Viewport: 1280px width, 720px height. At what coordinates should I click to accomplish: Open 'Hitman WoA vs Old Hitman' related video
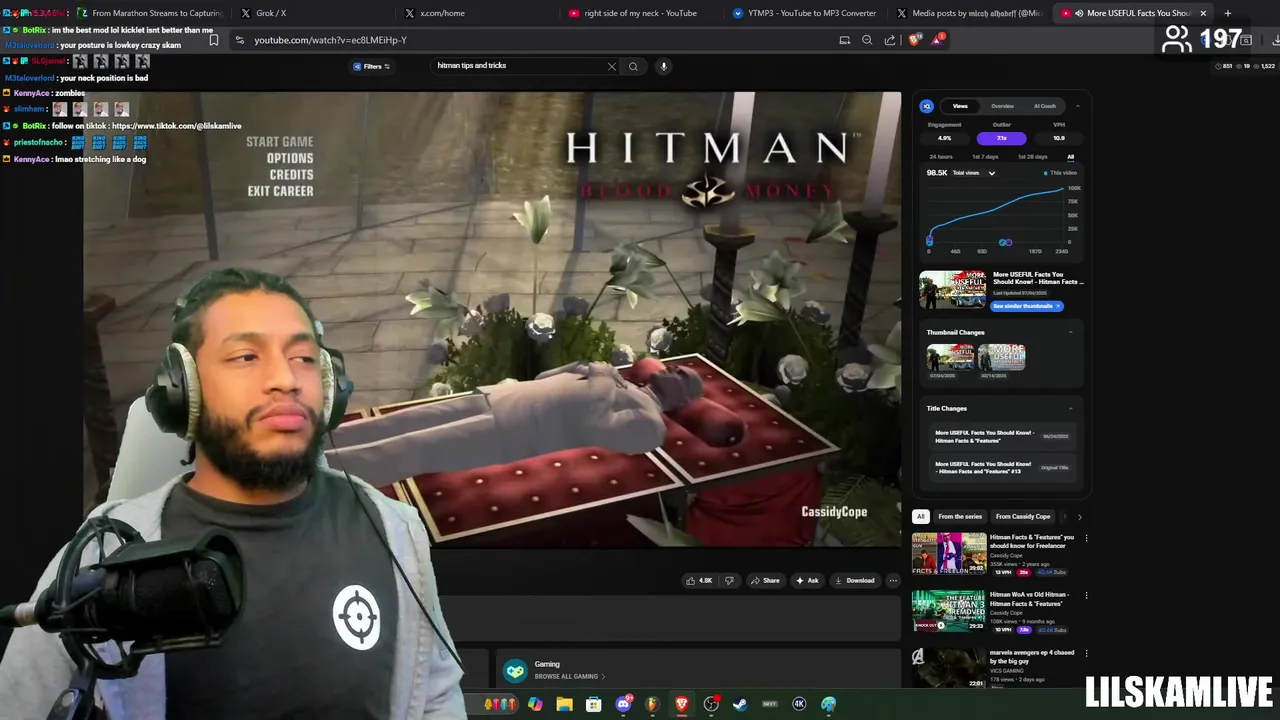(1029, 598)
